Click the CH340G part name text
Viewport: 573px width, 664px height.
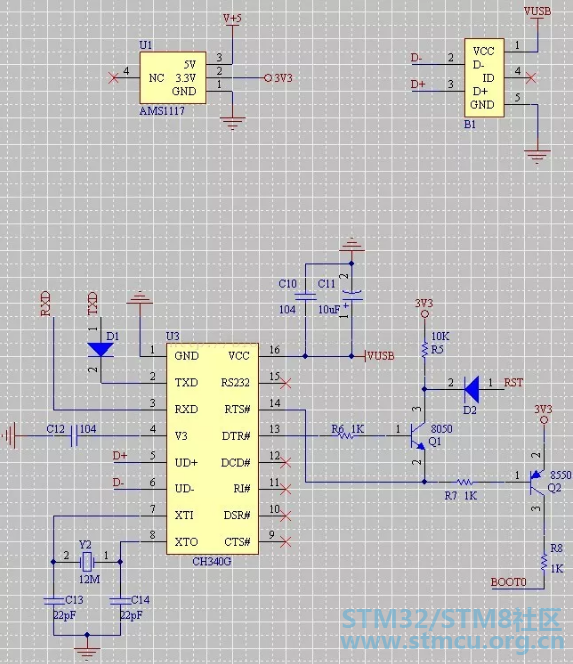pyautogui.click(x=212, y=562)
